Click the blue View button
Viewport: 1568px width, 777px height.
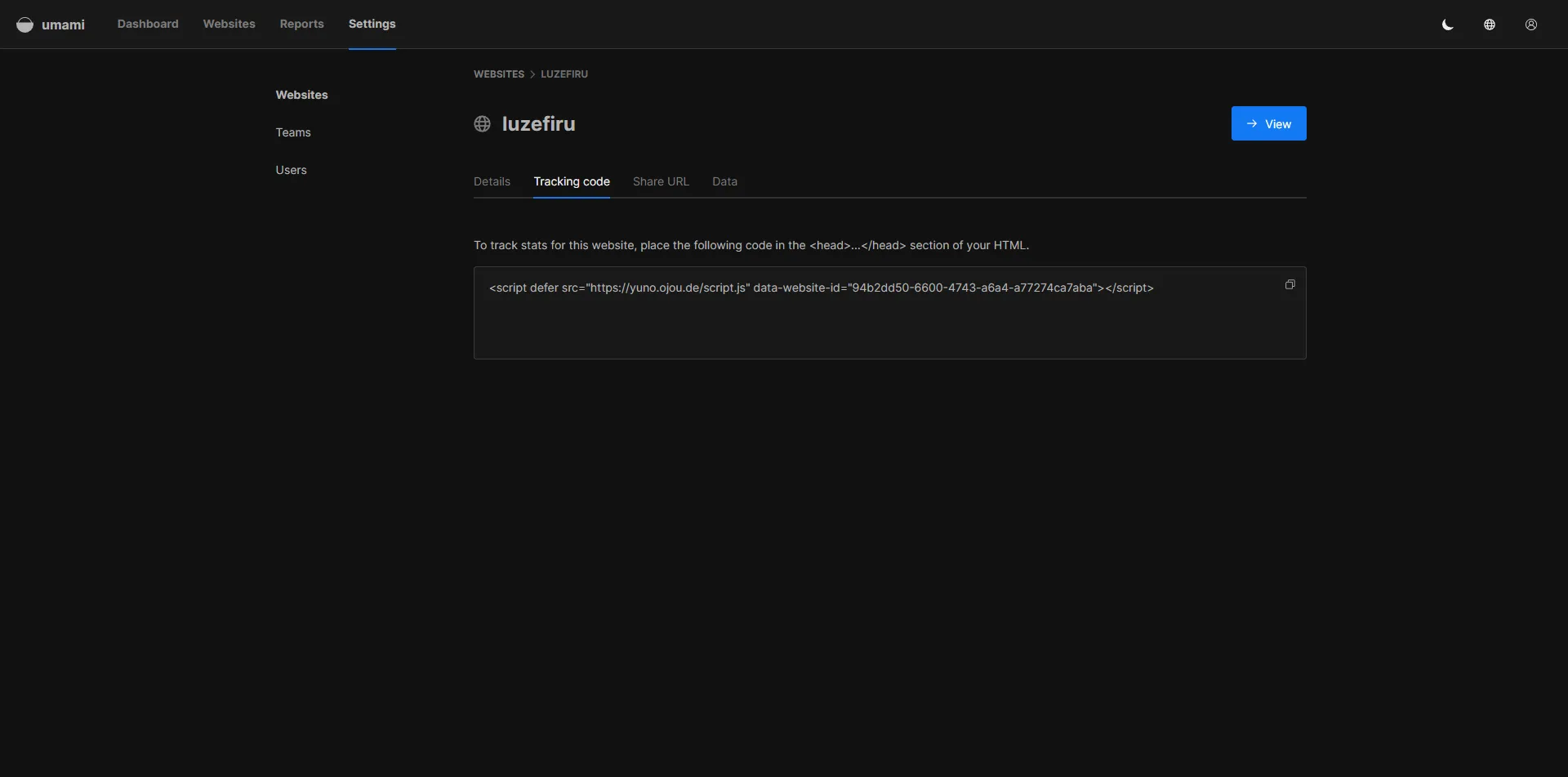(x=1269, y=123)
